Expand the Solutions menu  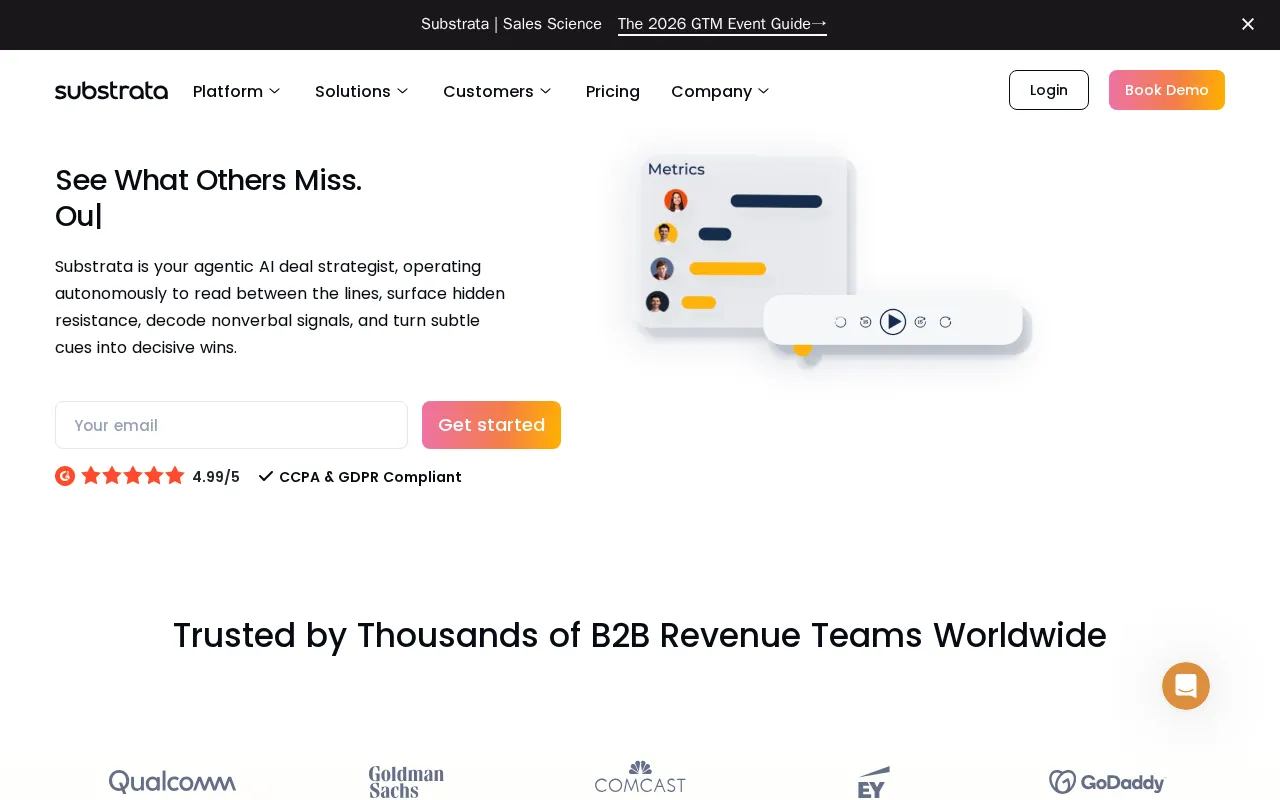362,91
